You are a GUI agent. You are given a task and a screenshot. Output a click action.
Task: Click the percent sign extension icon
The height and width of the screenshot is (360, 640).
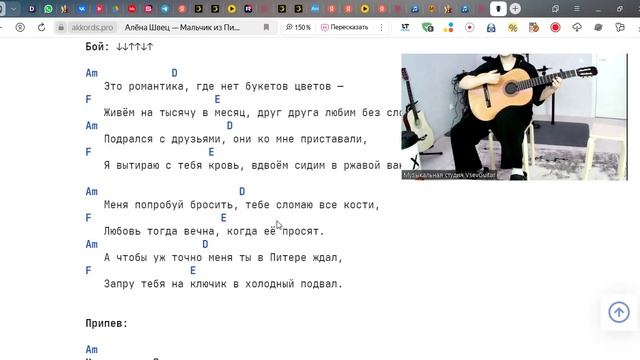[x=513, y=27]
